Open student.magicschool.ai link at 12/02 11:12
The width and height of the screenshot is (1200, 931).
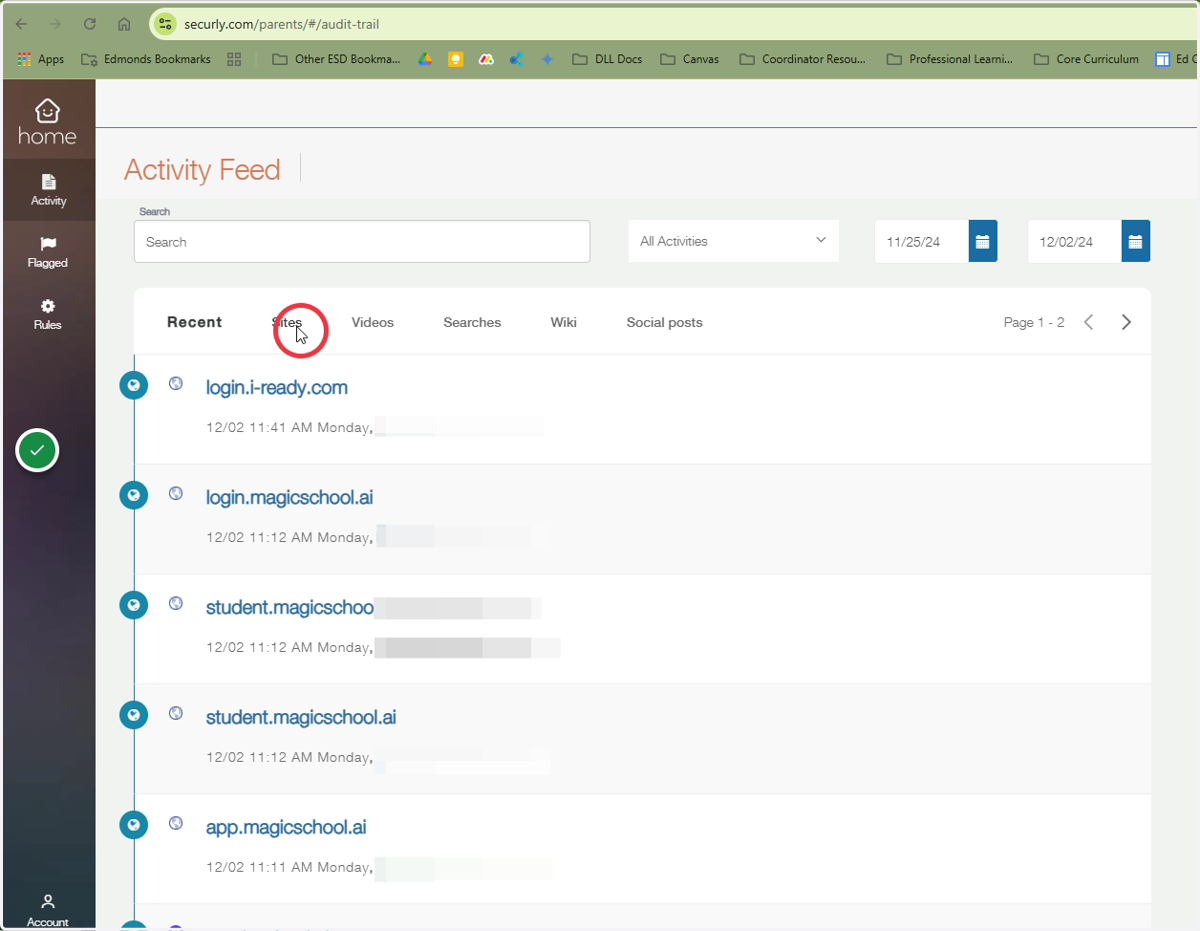pos(301,718)
